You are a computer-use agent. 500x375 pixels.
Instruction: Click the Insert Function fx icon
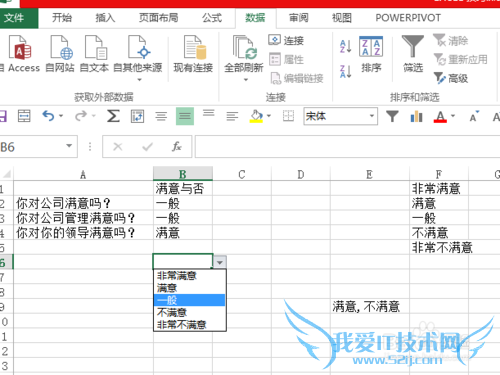pyautogui.click(x=177, y=146)
